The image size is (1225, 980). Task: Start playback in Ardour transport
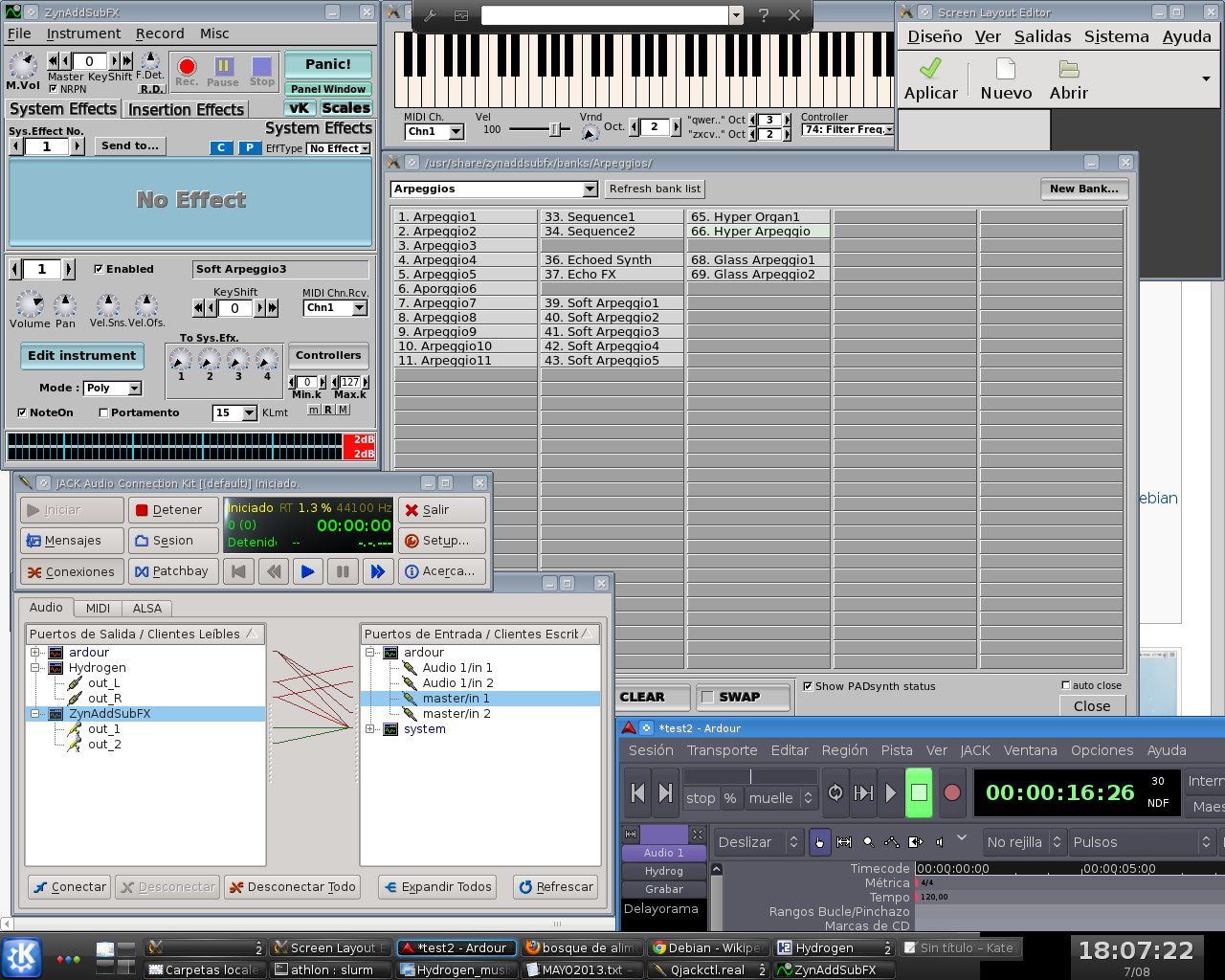point(891,792)
